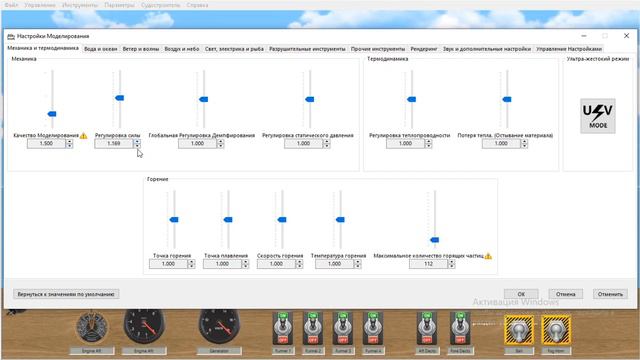The image size is (640, 360).
Task: Click the Настройки Моделирования title bar icon
Action: (x=11, y=36)
